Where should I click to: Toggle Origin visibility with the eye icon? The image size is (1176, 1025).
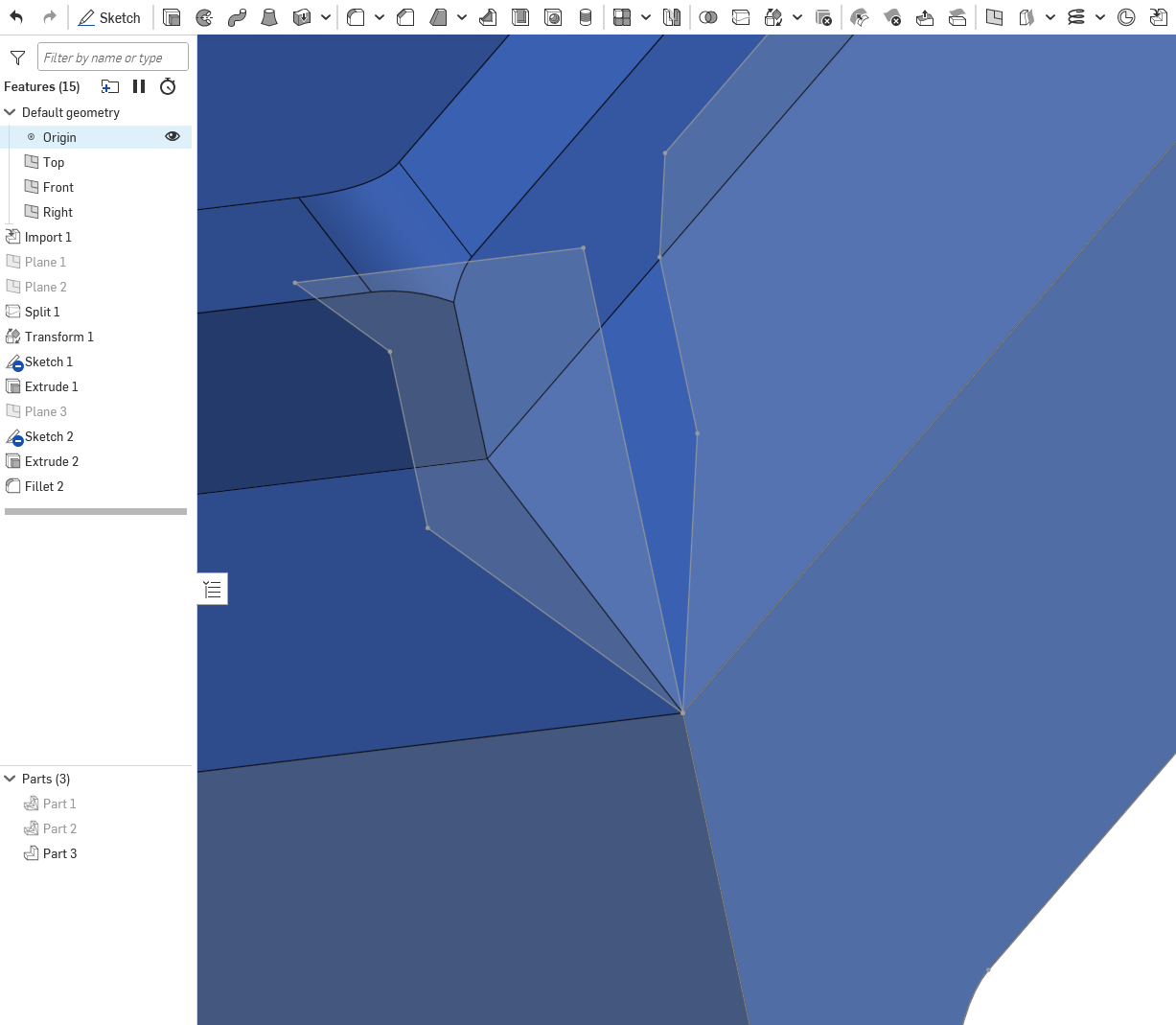tap(173, 136)
